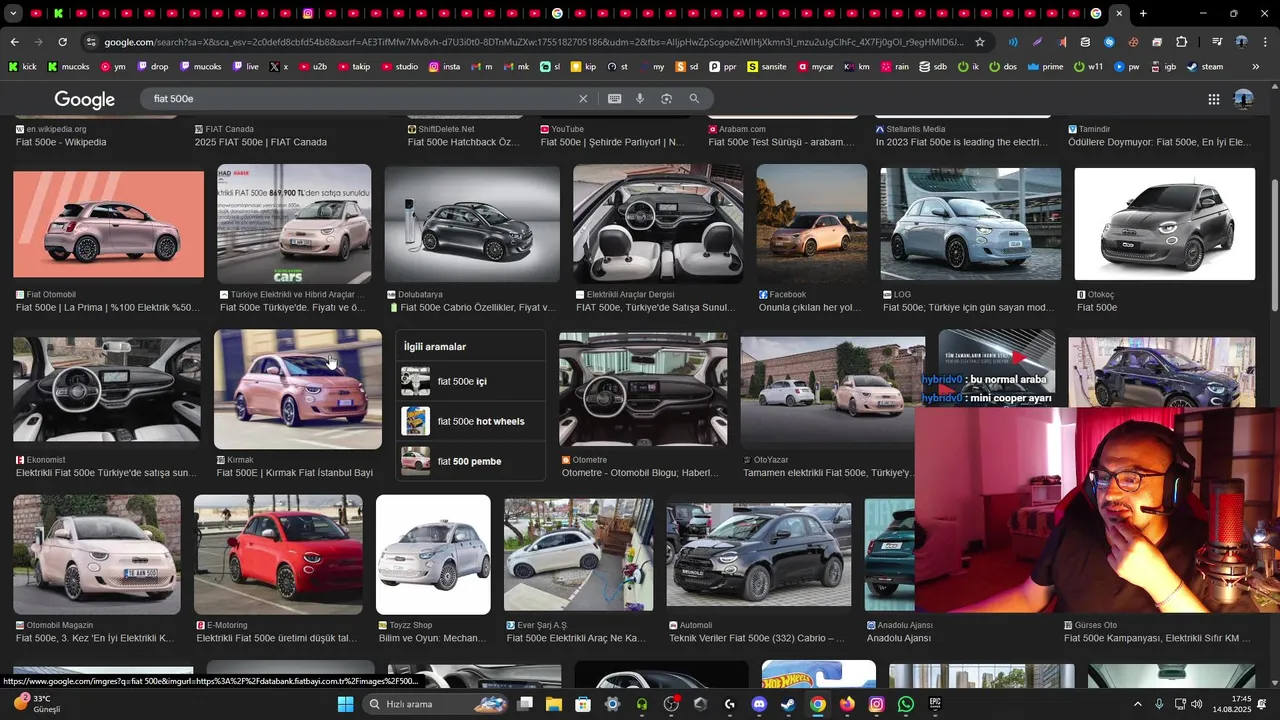This screenshot has height=720, width=1280.
Task: Open Discord from the taskbar
Action: [x=758, y=704]
